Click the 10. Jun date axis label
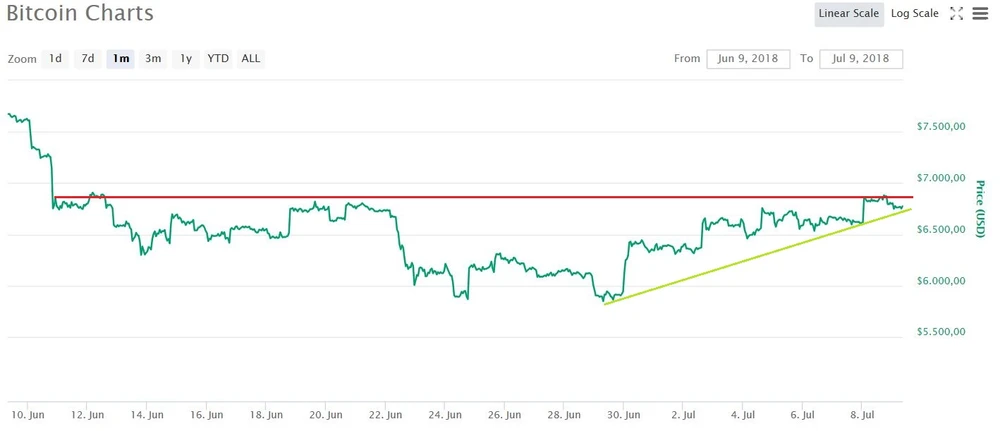 [x=28, y=414]
